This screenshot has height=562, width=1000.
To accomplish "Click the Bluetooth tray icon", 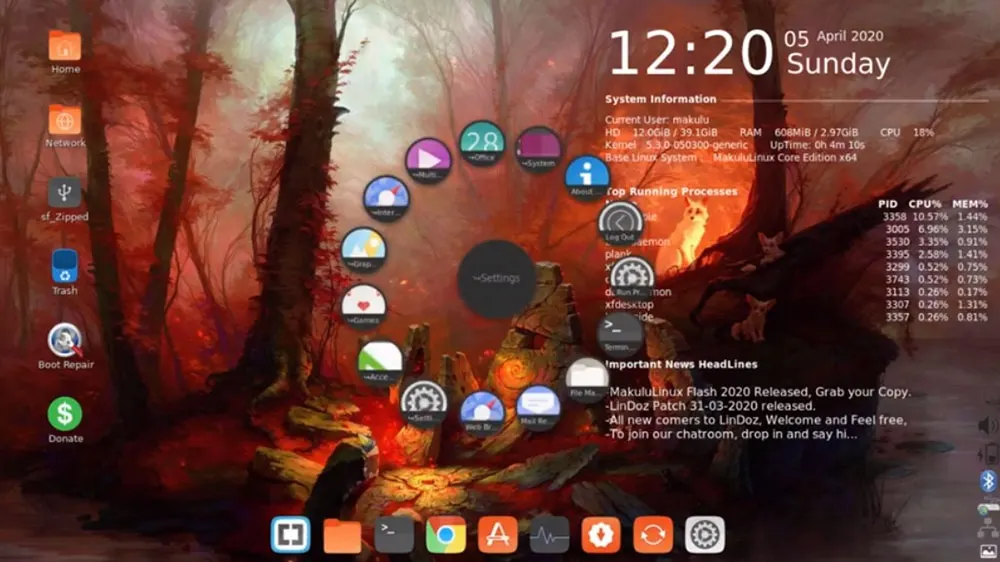I will pyautogui.click(x=989, y=481).
